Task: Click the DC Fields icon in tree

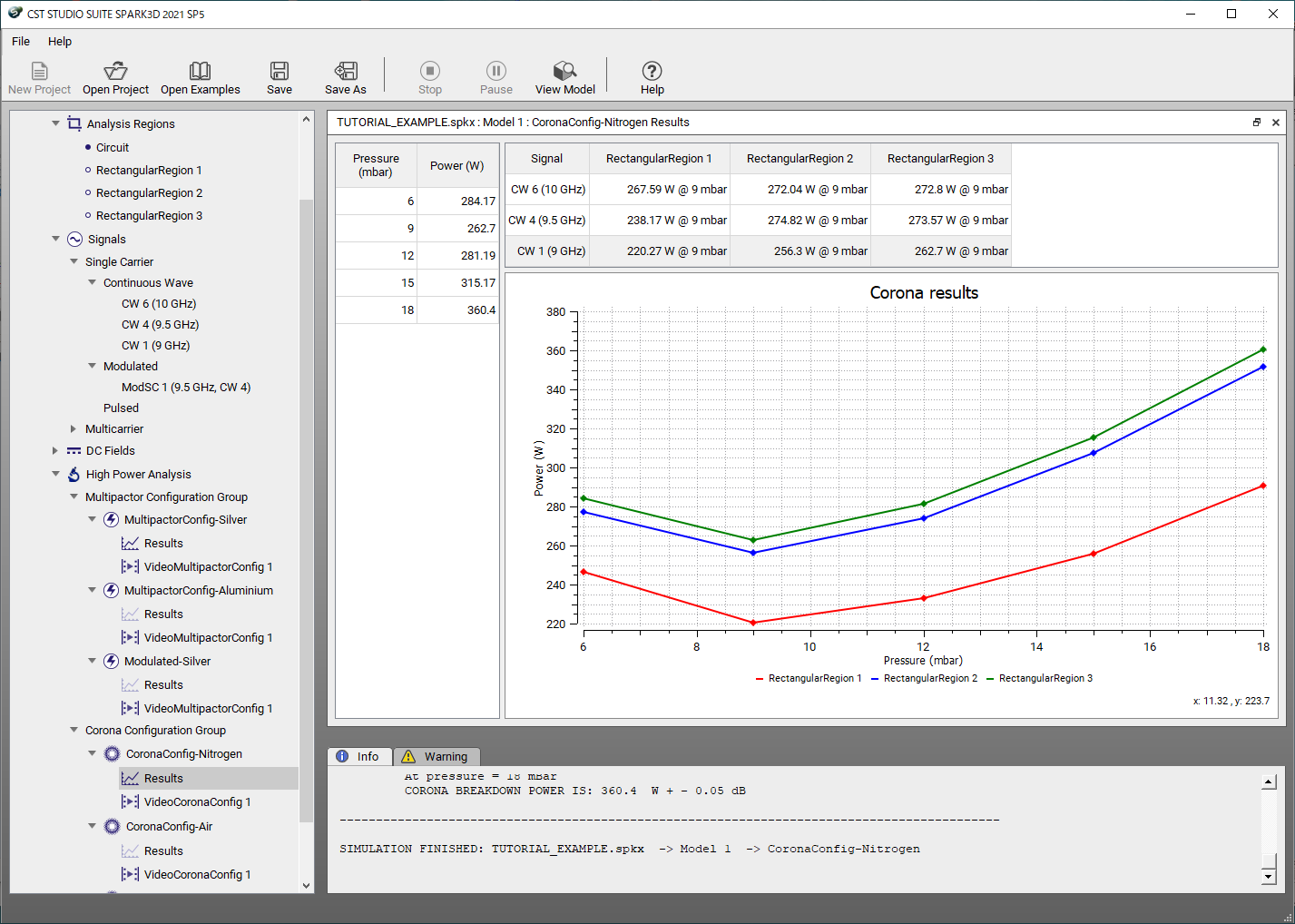Action: [74, 450]
